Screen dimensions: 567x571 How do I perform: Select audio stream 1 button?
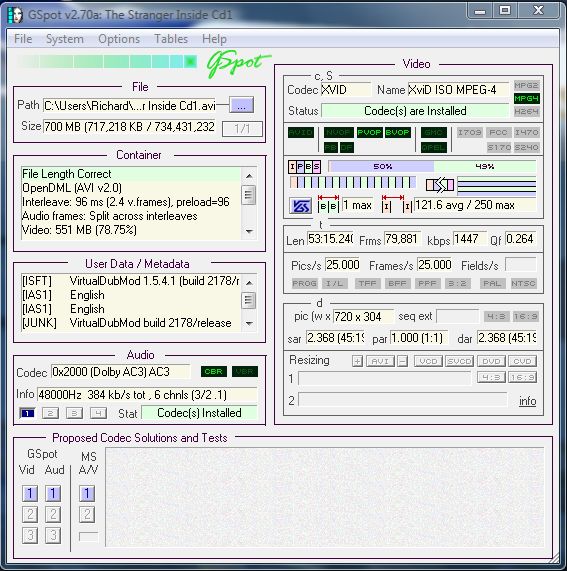pos(27,413)
